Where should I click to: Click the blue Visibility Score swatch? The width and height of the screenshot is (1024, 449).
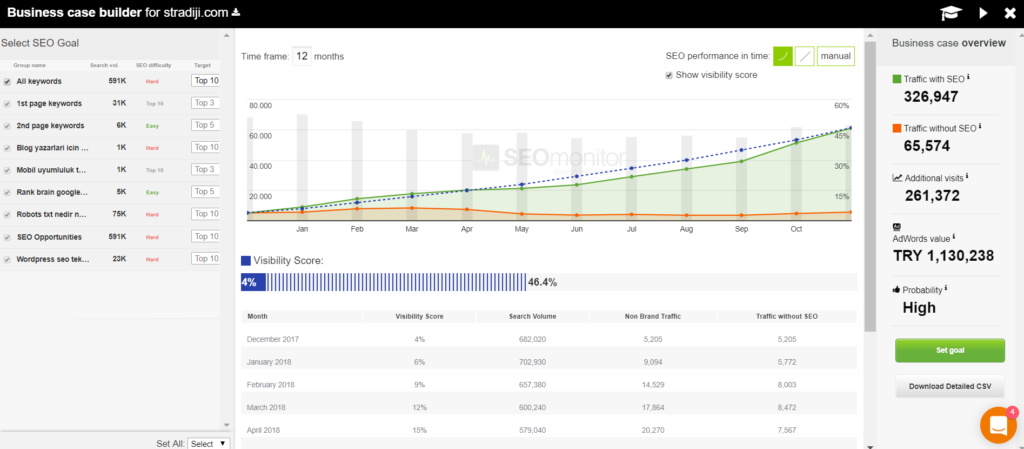(x=246, y=260)
